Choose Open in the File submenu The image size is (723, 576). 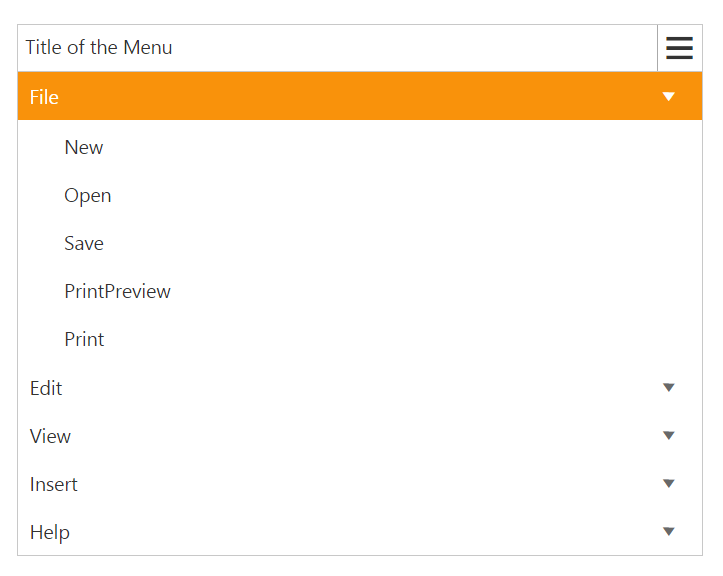(x=88, y=196)
